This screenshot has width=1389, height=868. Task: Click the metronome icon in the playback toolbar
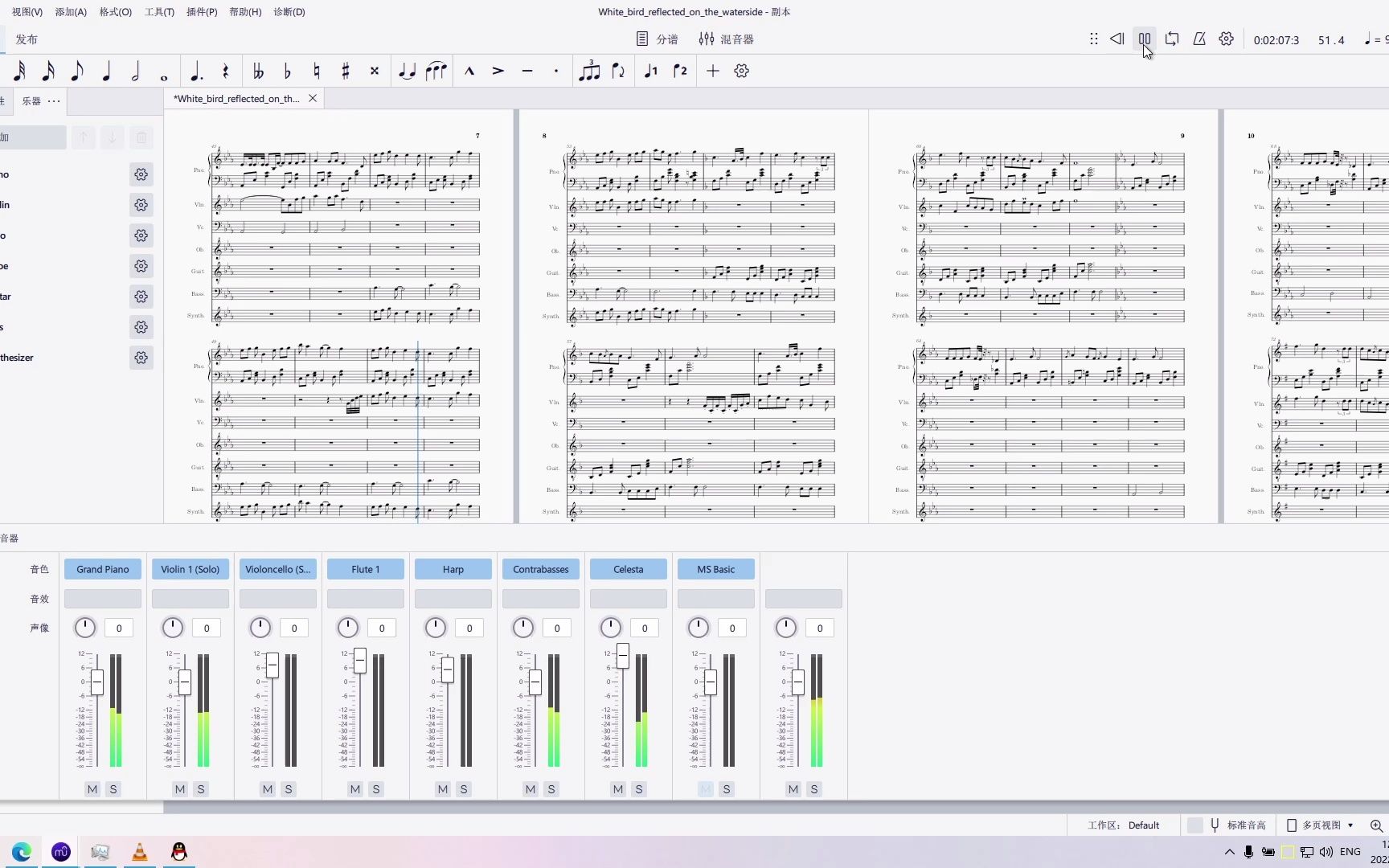1198,39
